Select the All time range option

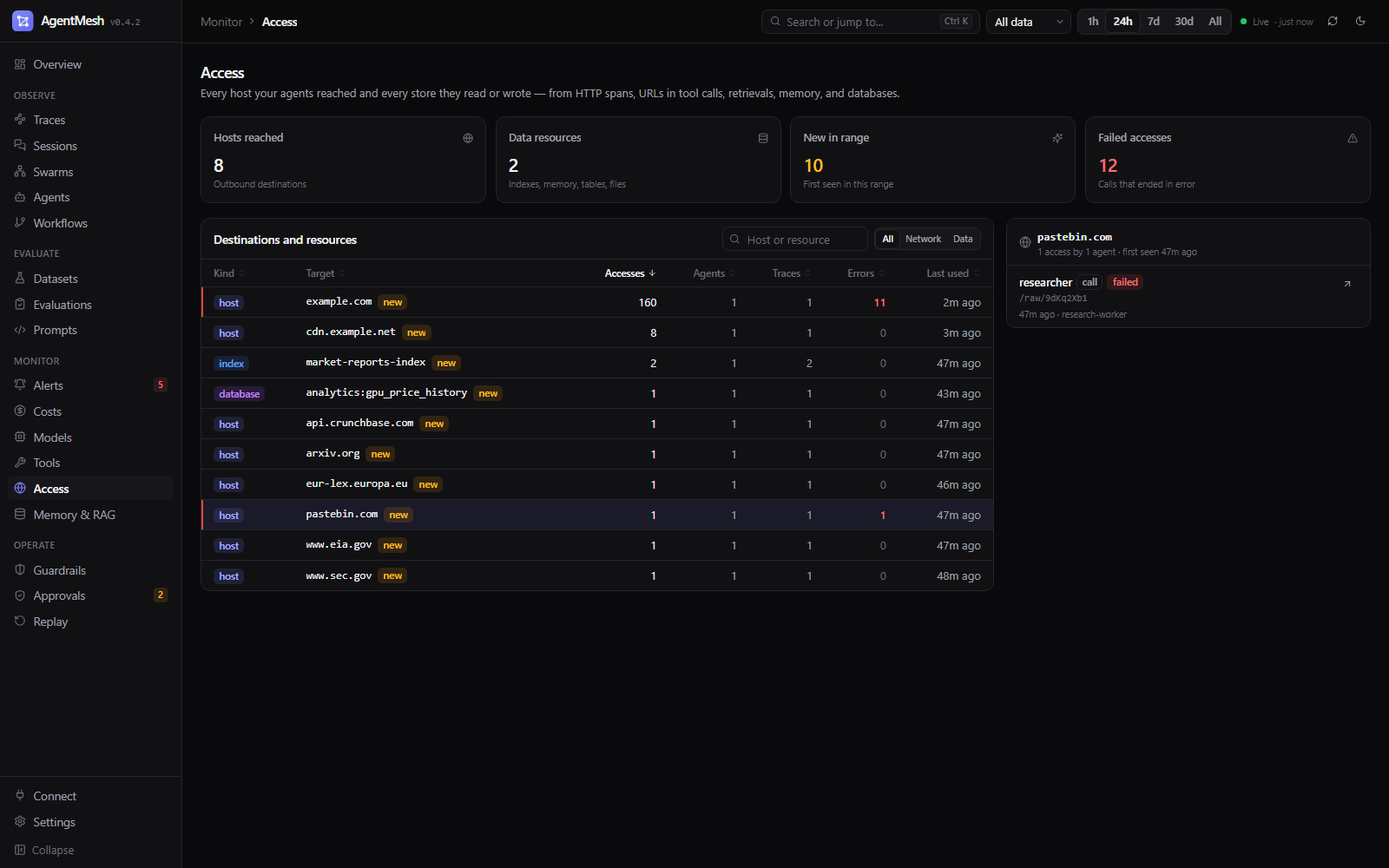pyautogui.click(x=1215, y=22)
